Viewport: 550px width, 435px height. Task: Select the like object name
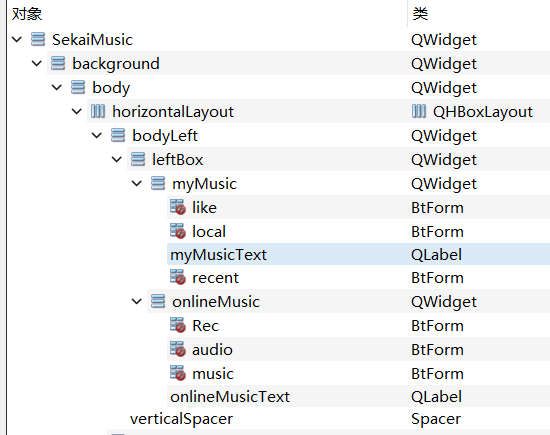(x=204, y=207)
